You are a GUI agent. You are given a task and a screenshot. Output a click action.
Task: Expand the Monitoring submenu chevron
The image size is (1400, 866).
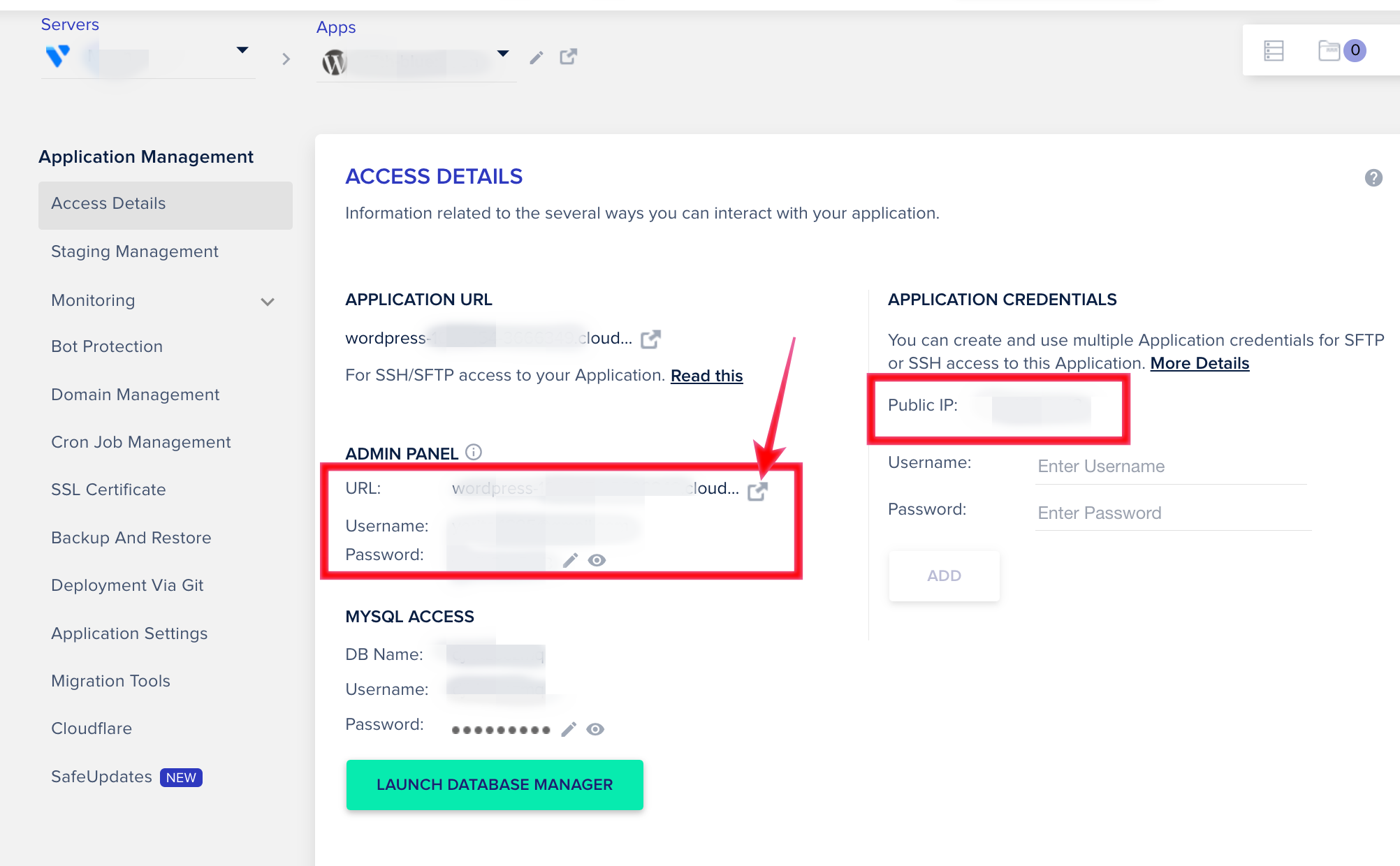tap(267, 302)
